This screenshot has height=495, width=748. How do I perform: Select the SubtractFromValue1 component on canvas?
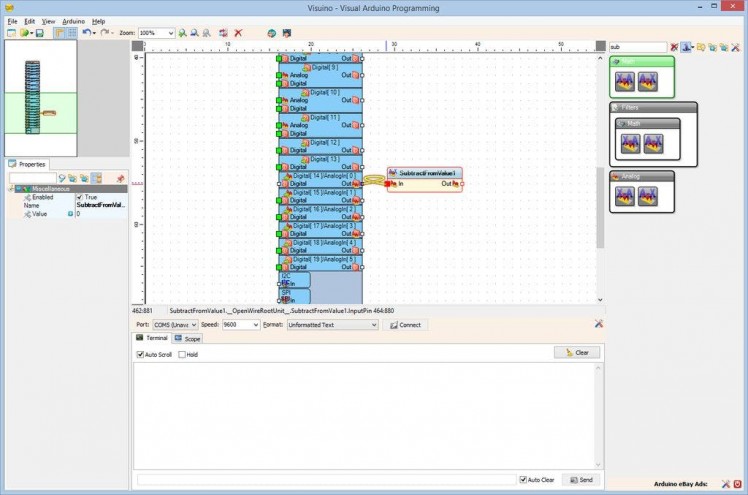pos(425,174)
